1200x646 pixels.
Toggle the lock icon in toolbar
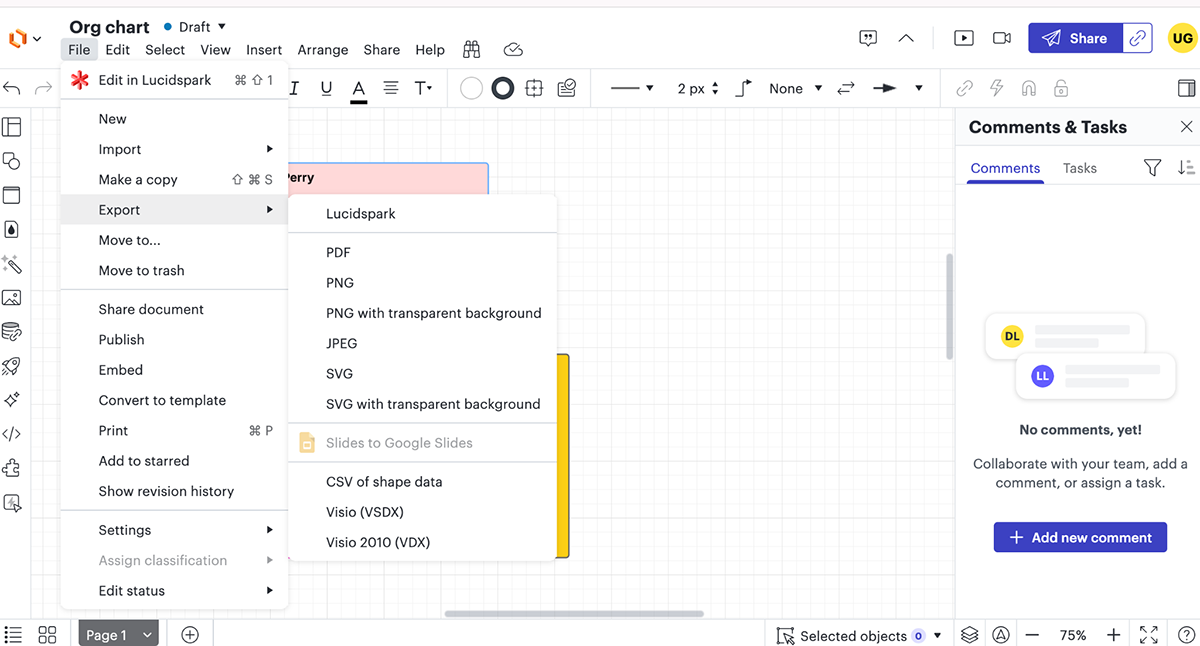click(1061, 89)
